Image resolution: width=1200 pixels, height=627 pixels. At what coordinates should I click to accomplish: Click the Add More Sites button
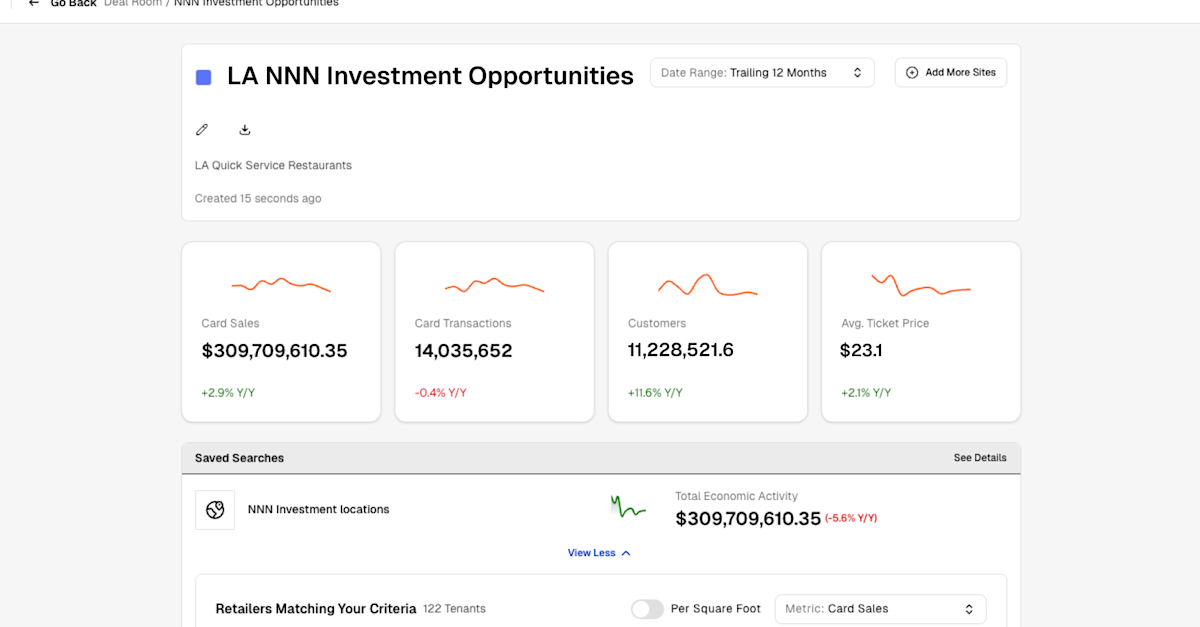click(951, 72)
